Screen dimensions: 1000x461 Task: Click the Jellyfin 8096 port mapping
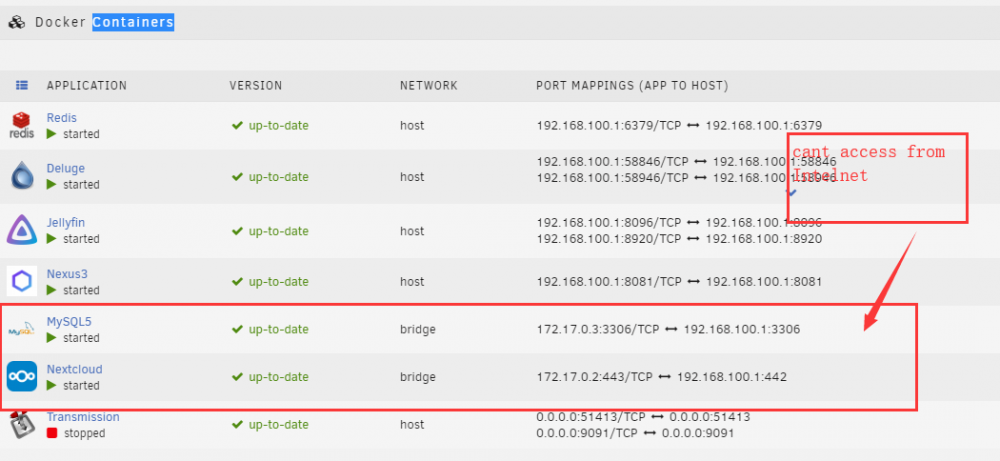pos(679,223)
